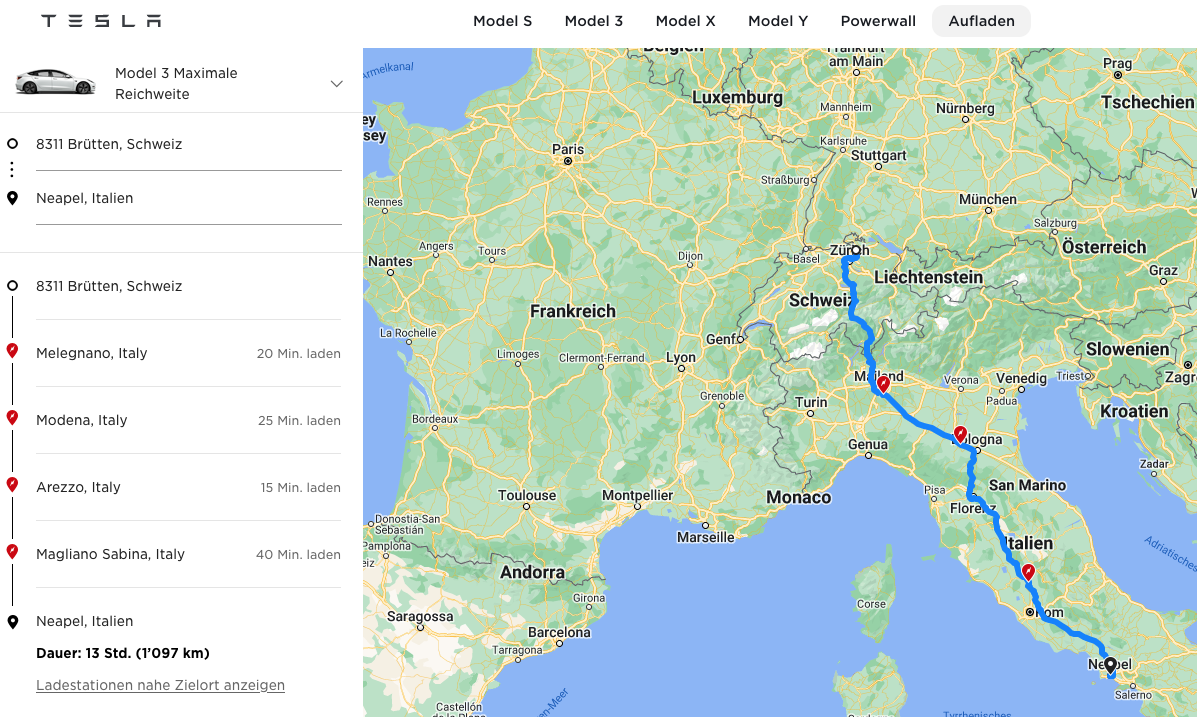Click '40 Min. laden' charging time
Screen dimensions: 1197x717
(x=298, y=555)
